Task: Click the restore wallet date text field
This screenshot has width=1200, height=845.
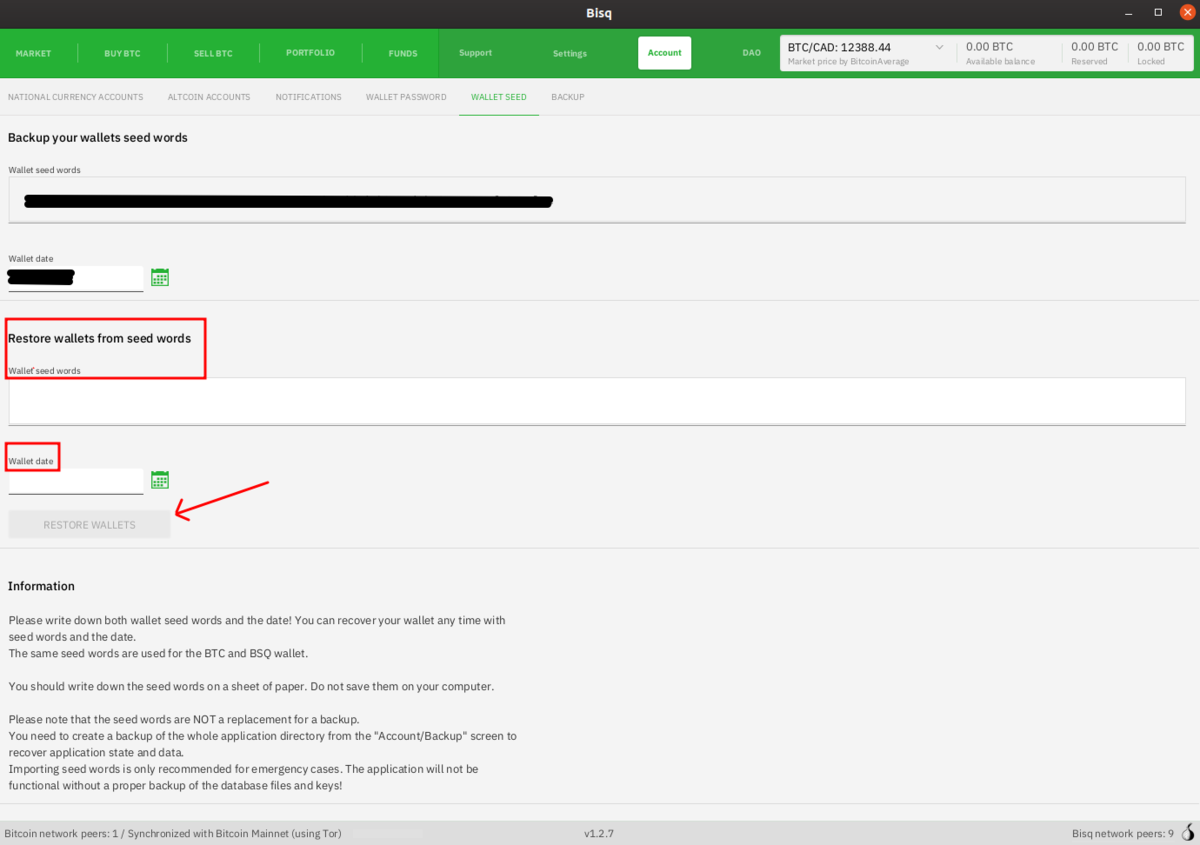Action: 75,481
